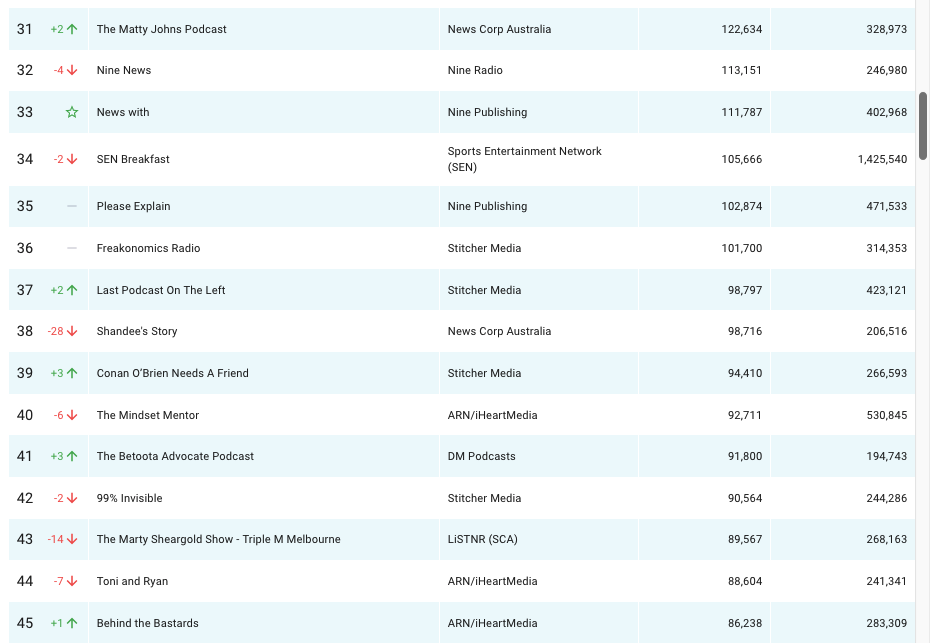The height and width of the screenshot is (643, 939).
Task: Click the LiSTNR (SCA) publisher cell
Action: pyautogui.click(x=482, y=539)
